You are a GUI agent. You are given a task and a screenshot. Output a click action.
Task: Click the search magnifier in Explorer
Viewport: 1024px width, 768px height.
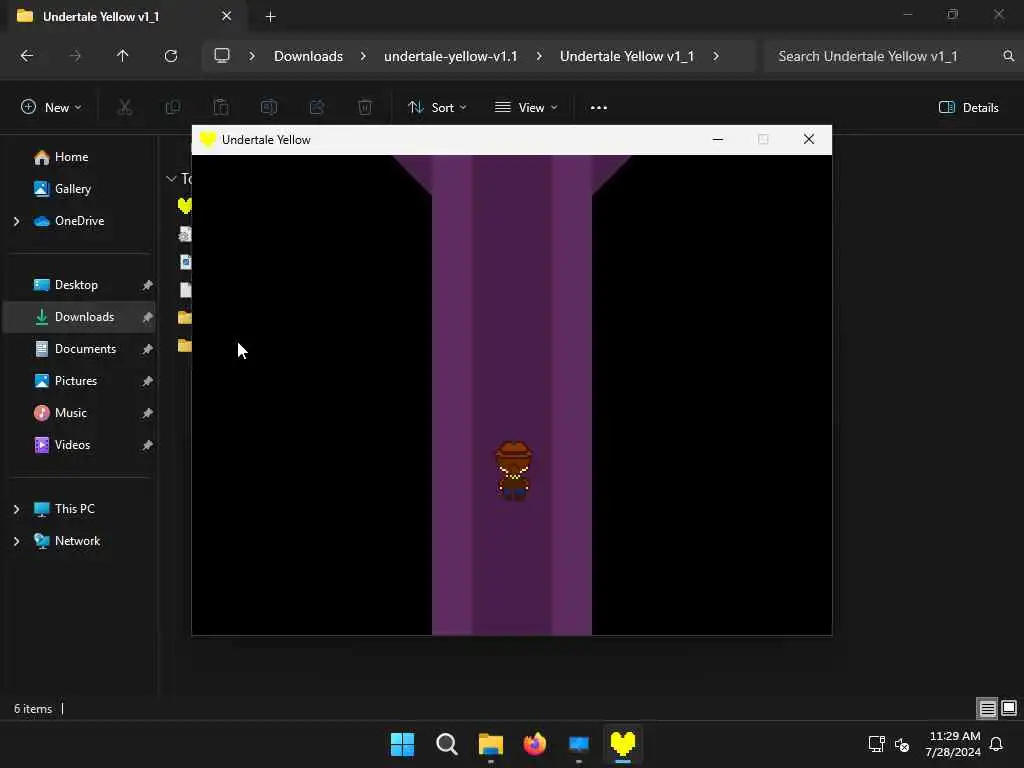1008,56
